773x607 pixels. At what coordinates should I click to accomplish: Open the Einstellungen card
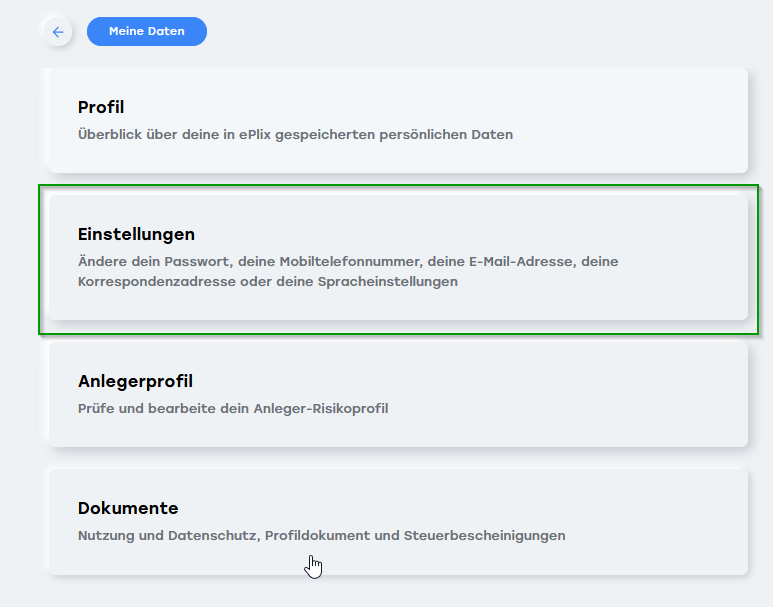(x=398, y=257)
